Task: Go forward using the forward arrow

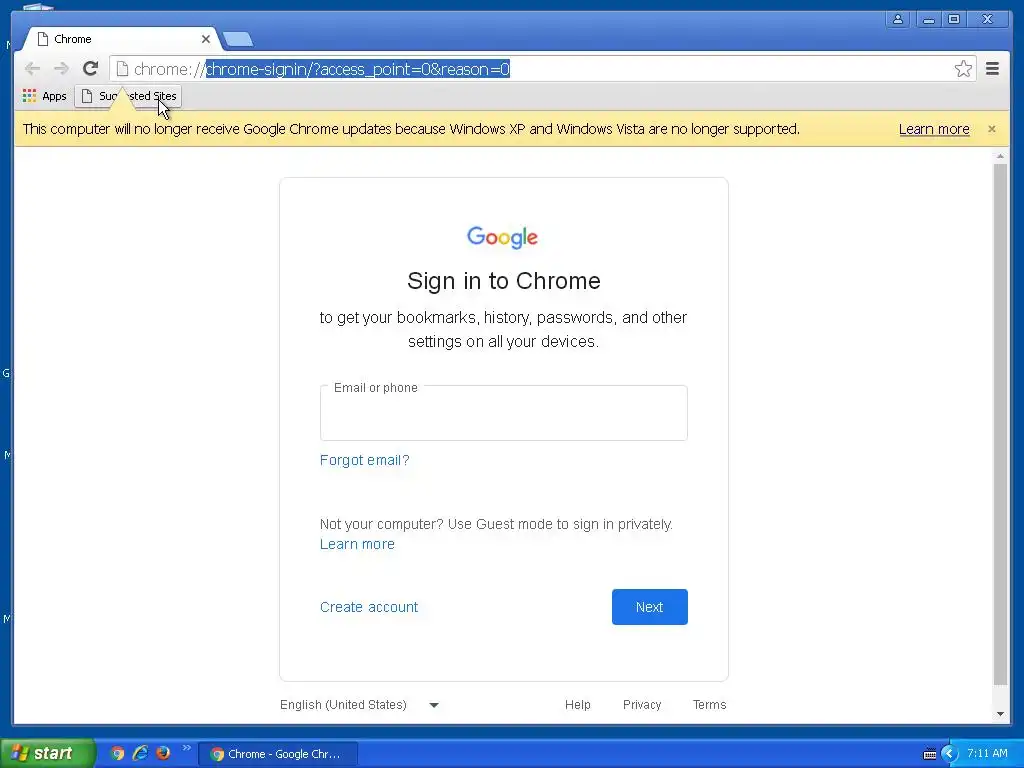Action: pos(61,69)
